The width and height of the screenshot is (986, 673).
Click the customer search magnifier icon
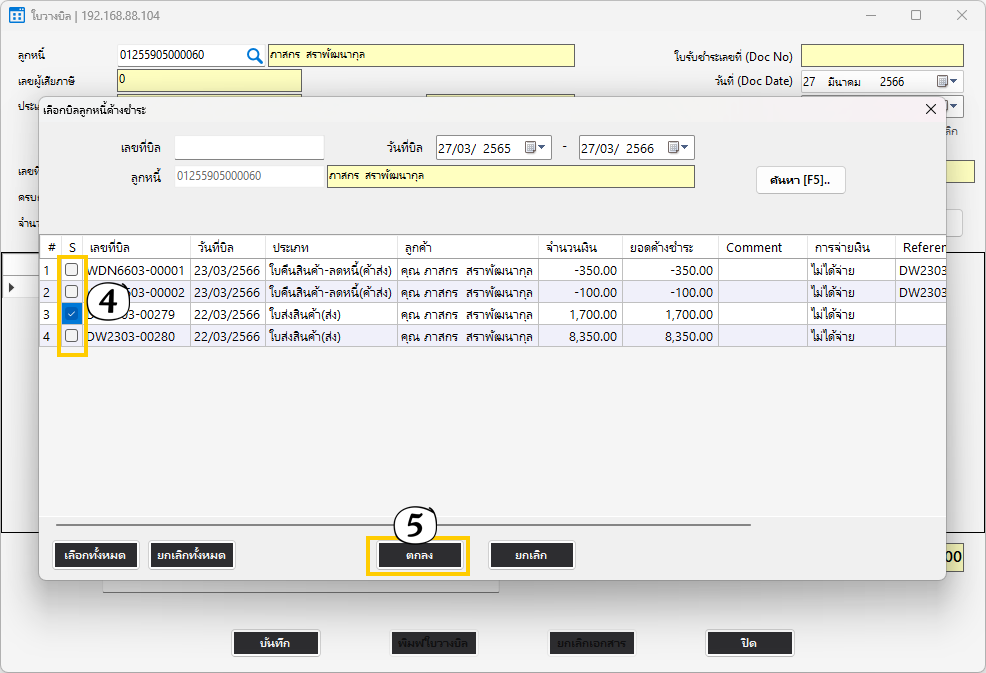(255, 56)
